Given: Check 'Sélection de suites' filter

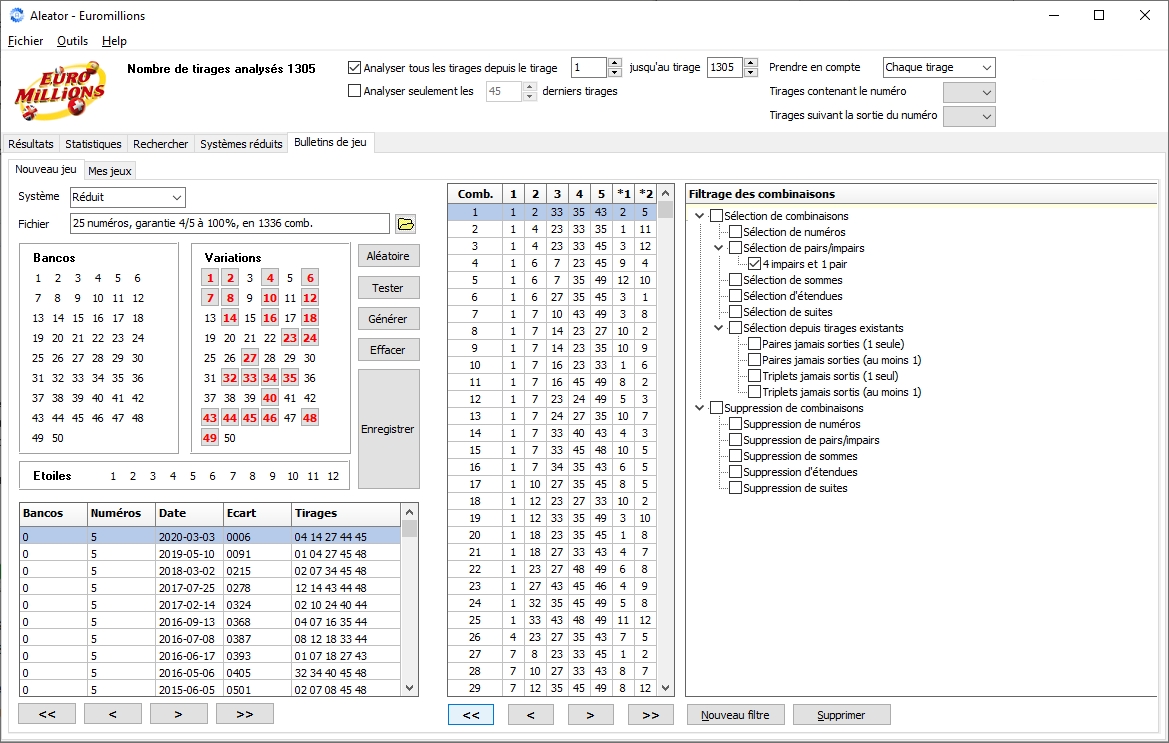Looking at the screenshot, I should point(735,312).
